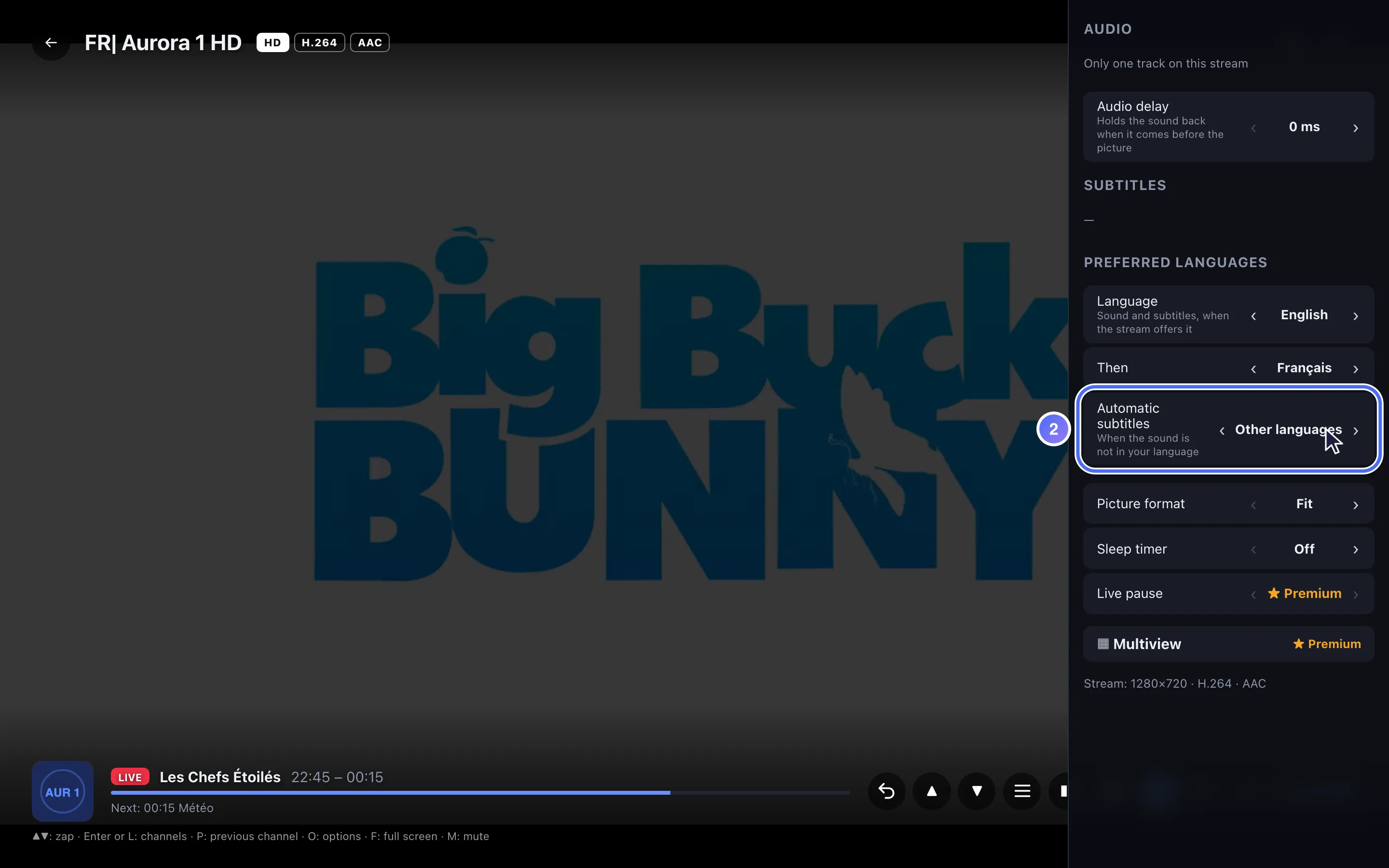Click the red LIVE badge
Viewport: 1389px width, 868px height.
[130, 777]
